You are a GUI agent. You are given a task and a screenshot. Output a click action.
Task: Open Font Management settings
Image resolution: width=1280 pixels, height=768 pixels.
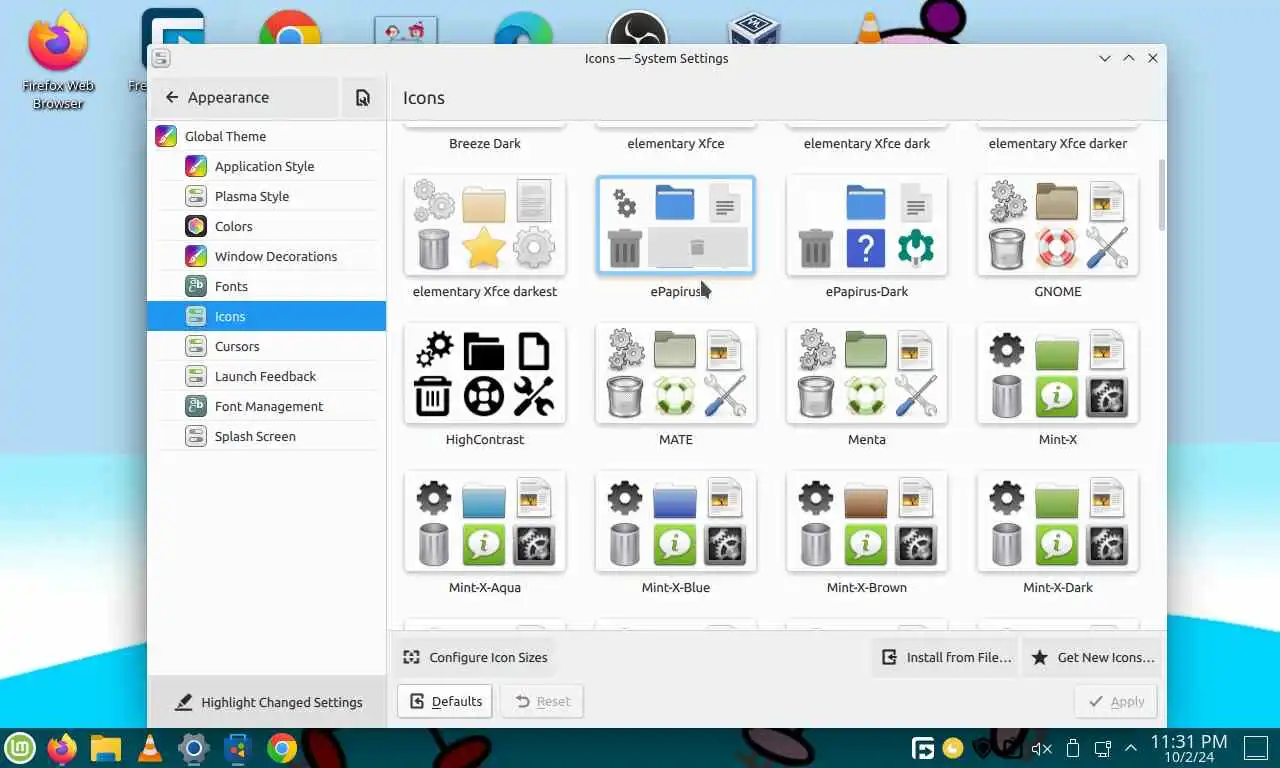pyautogui.click(x=266, y=406)
